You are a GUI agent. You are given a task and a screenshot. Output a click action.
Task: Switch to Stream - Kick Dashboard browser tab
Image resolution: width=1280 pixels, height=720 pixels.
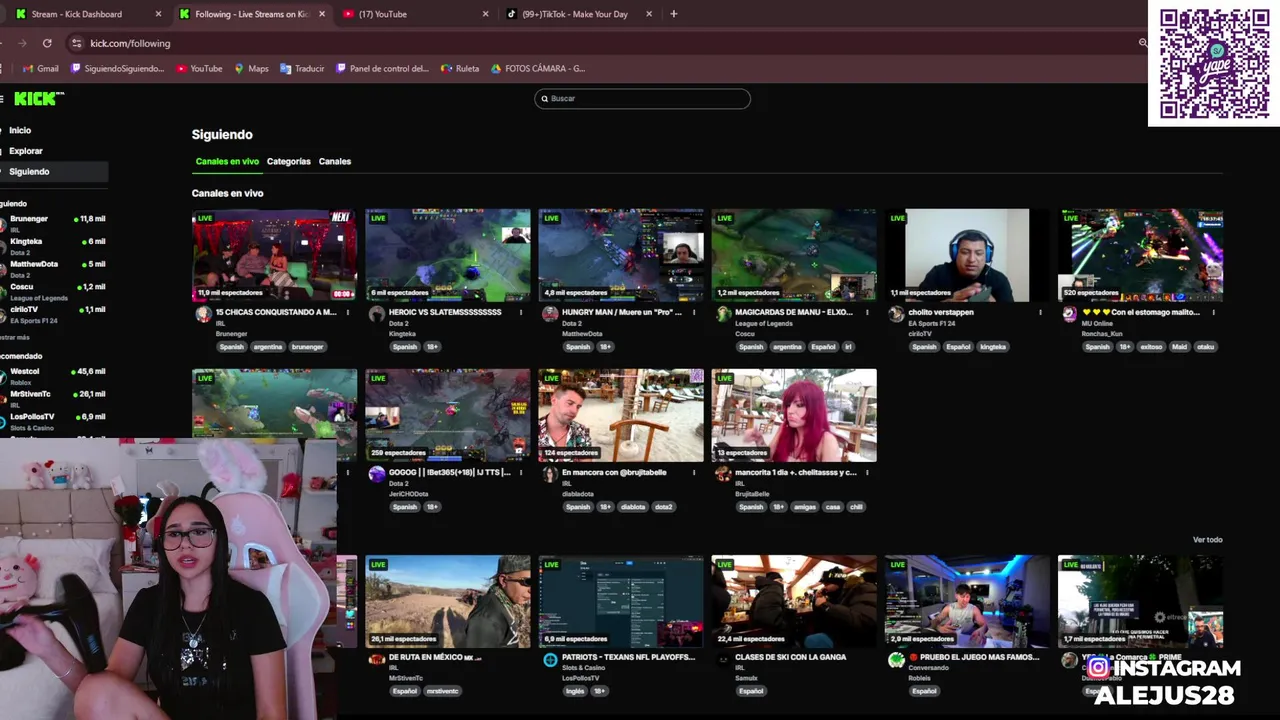[88, 14]
